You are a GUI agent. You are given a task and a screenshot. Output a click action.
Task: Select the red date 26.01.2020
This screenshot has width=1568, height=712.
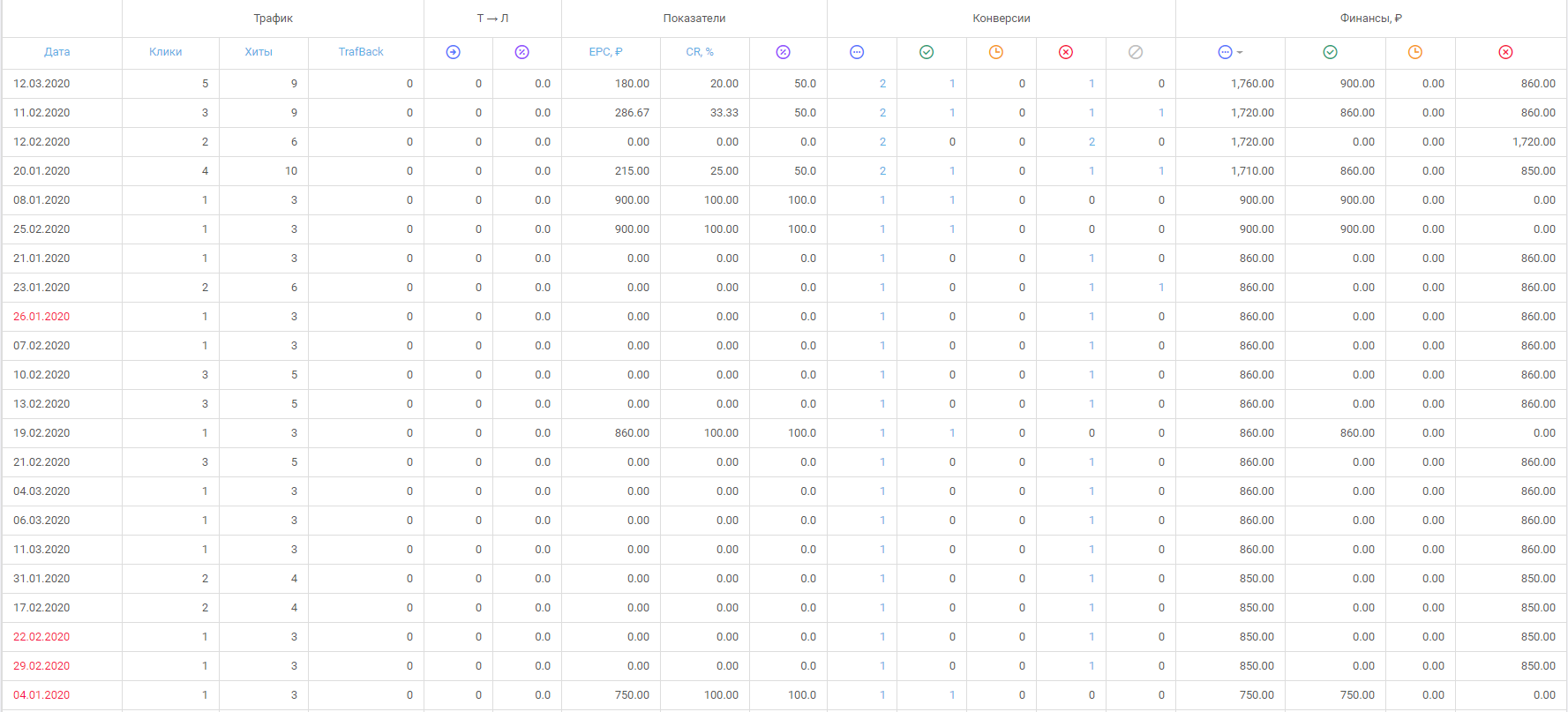(x=41, y=317)
